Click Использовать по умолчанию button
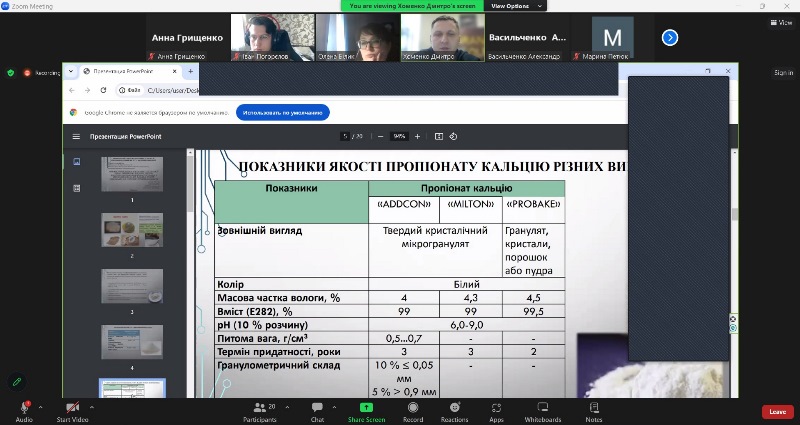The width and height of the screenshot is (800, 425). point(283,112)
